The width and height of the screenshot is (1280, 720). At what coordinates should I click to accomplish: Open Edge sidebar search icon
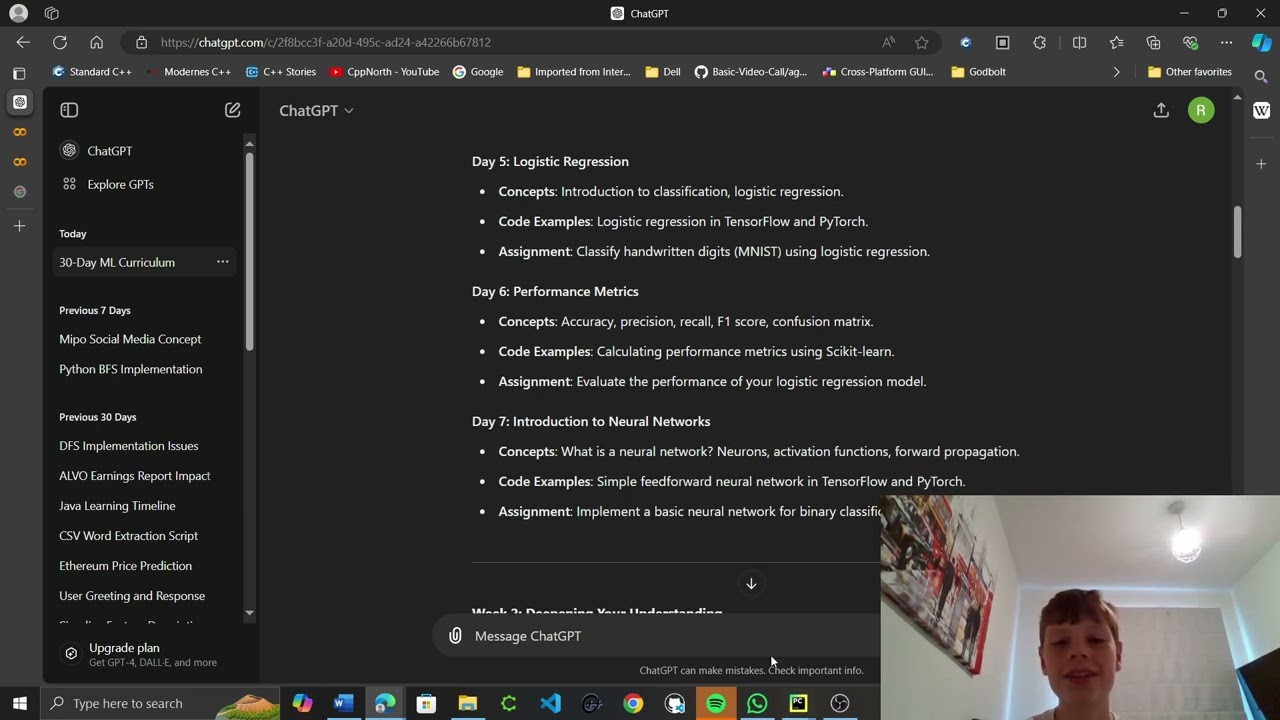1261,76
